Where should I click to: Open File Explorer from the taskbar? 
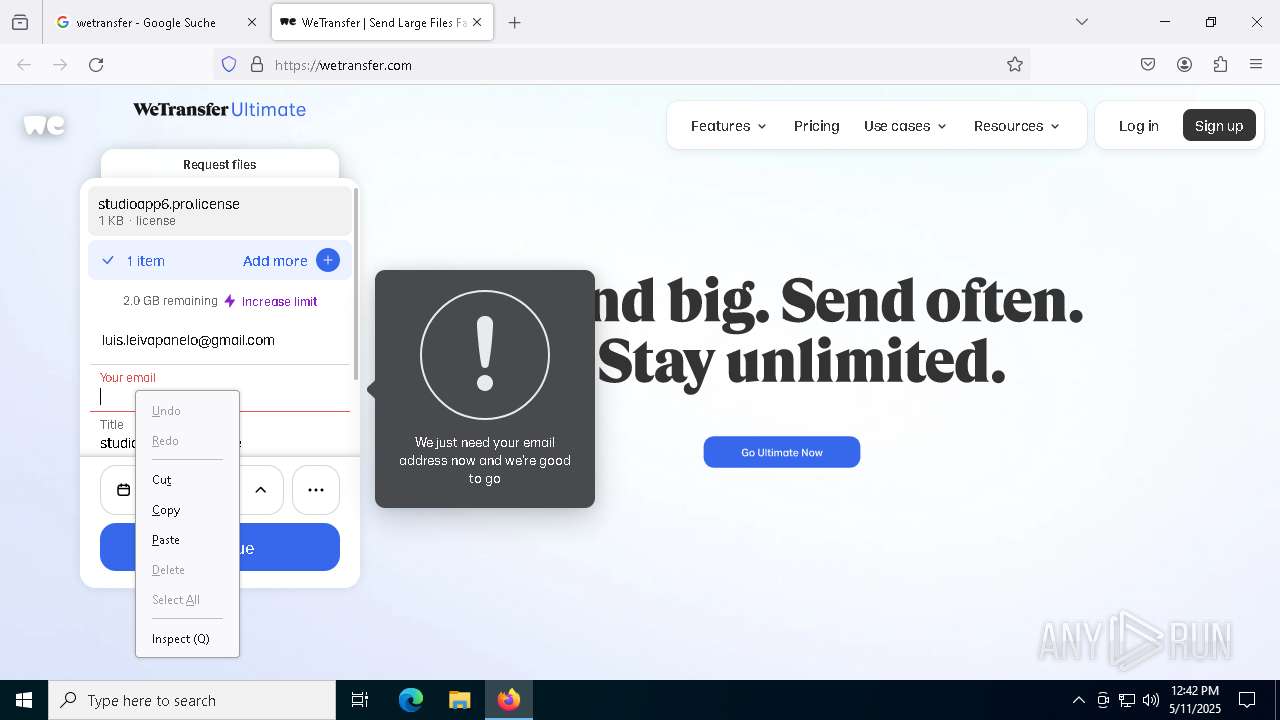(x=459, y=700)
